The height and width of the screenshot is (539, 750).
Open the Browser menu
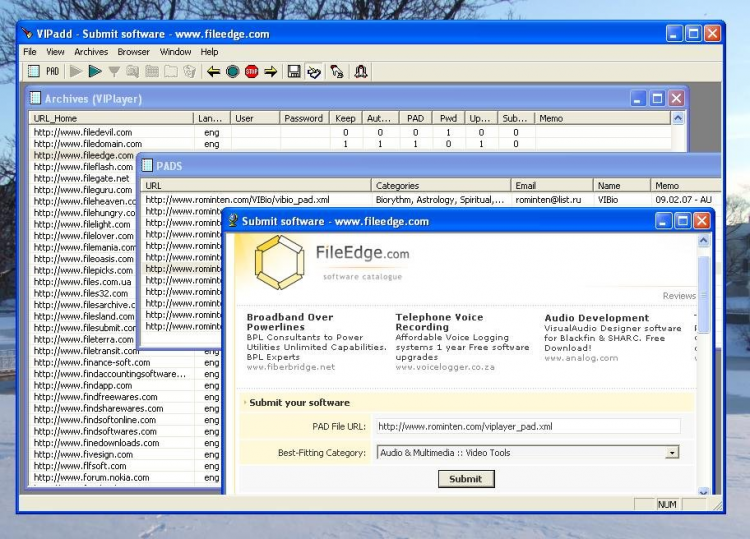(x=133, y=52)
